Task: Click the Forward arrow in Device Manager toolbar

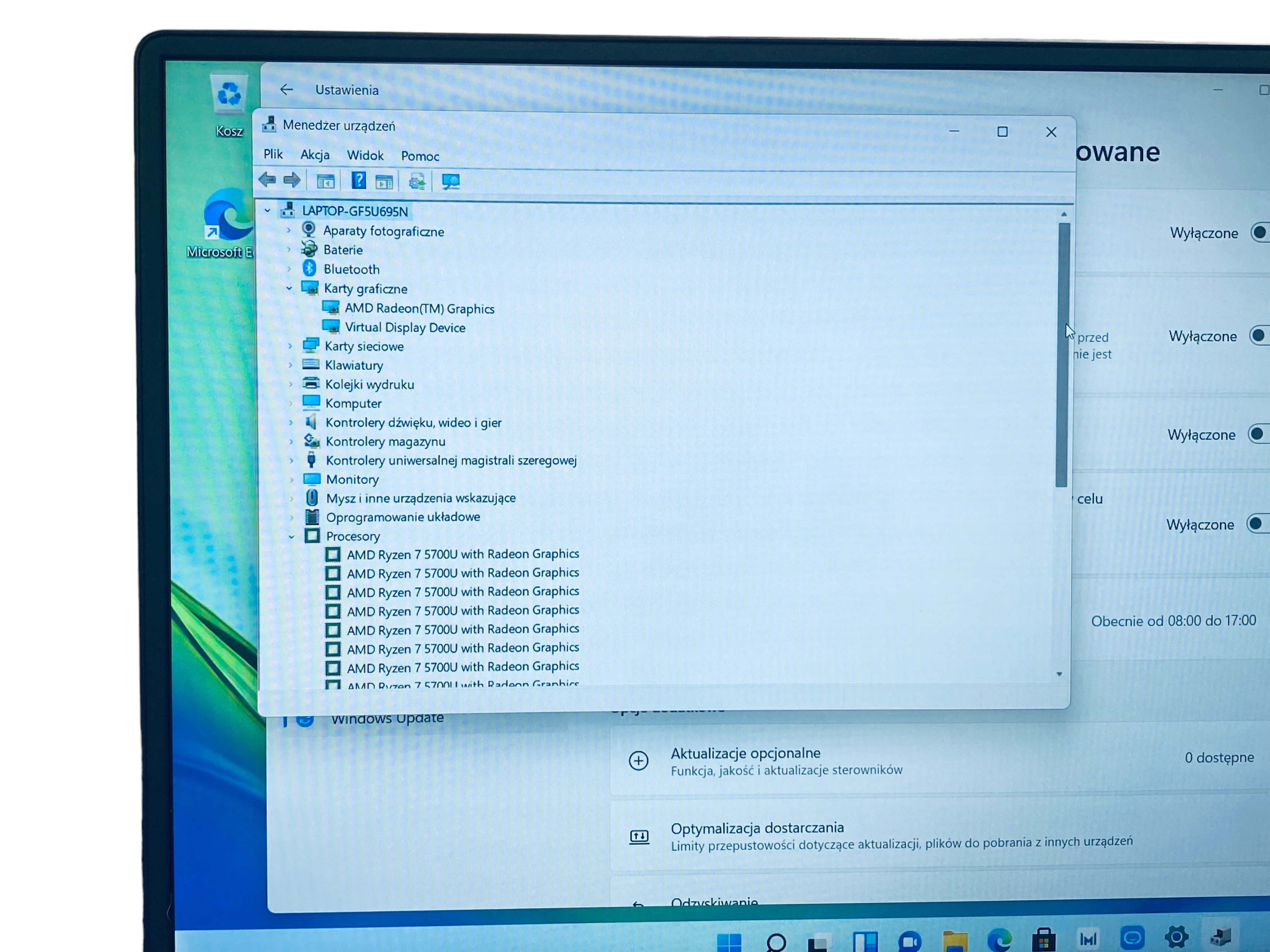Action: tap(292, 180)
